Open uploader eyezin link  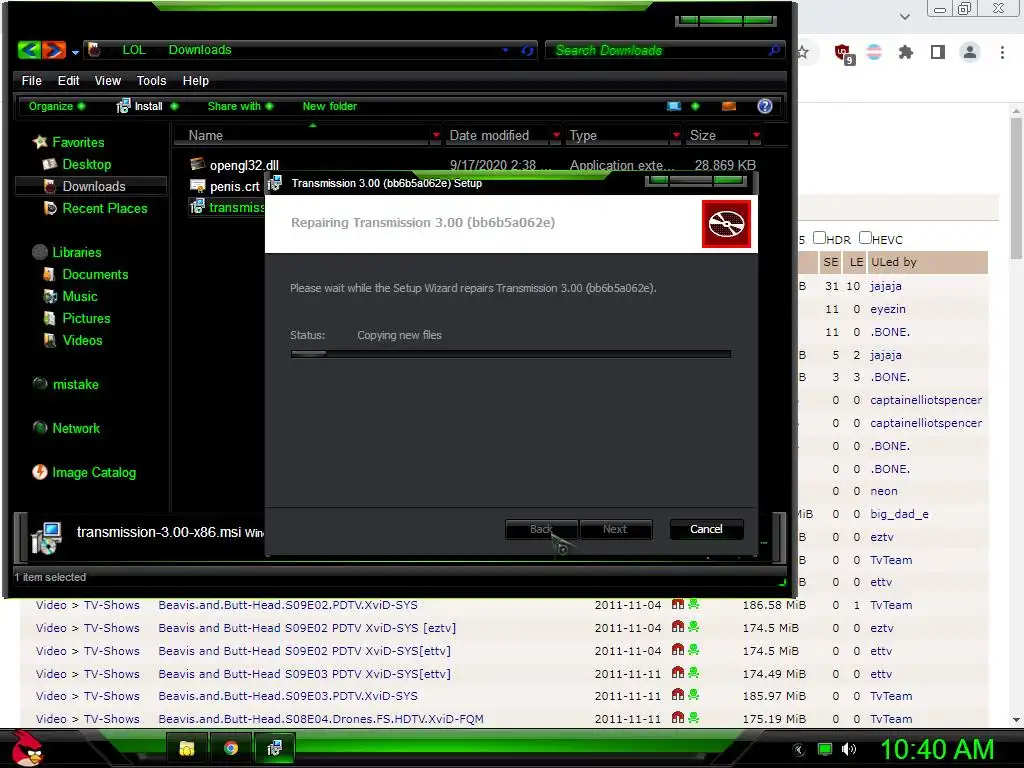pyautogui.click(x=888, y=309)
